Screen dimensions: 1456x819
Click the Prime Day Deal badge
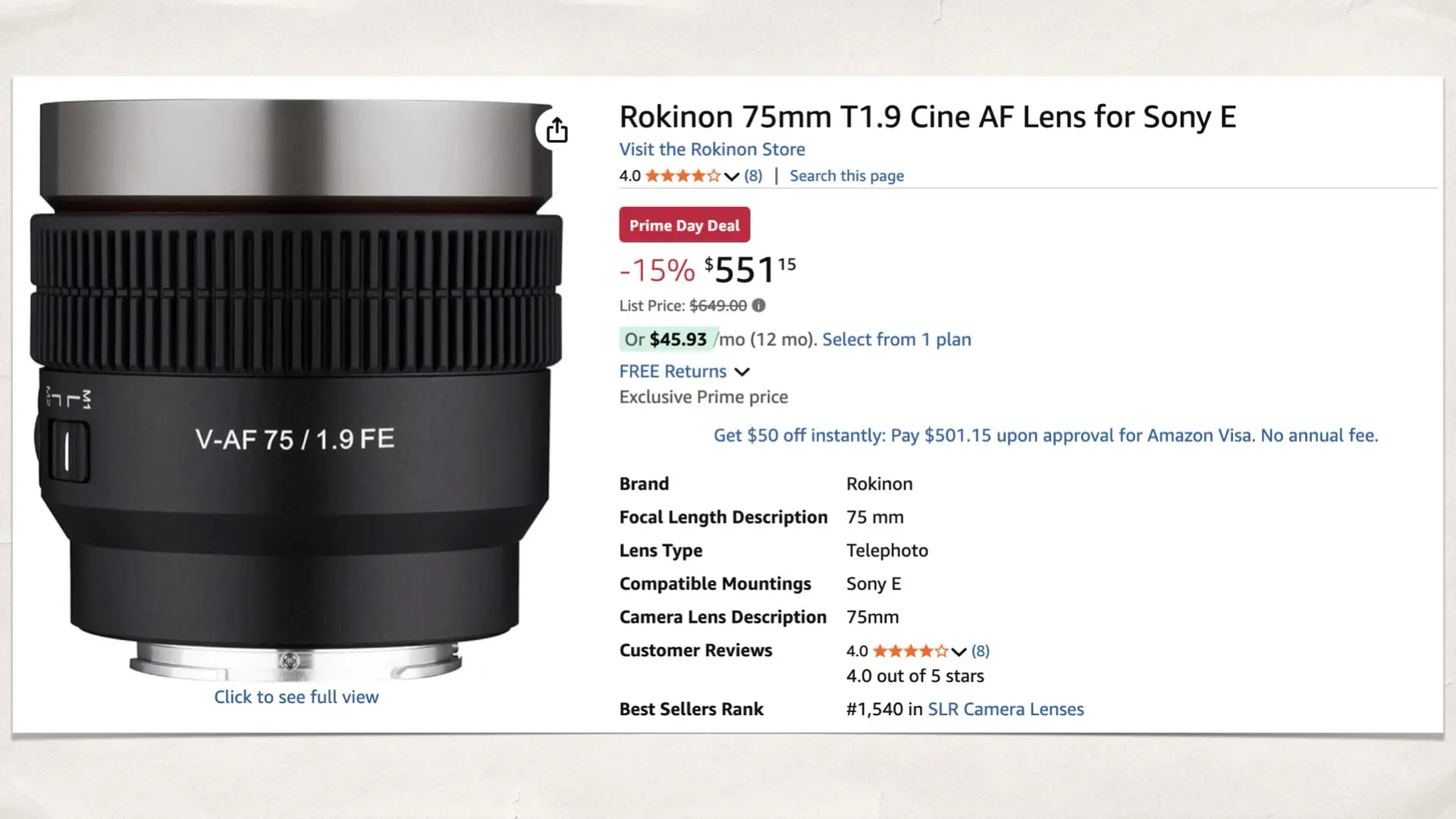(x=684, y=224)
